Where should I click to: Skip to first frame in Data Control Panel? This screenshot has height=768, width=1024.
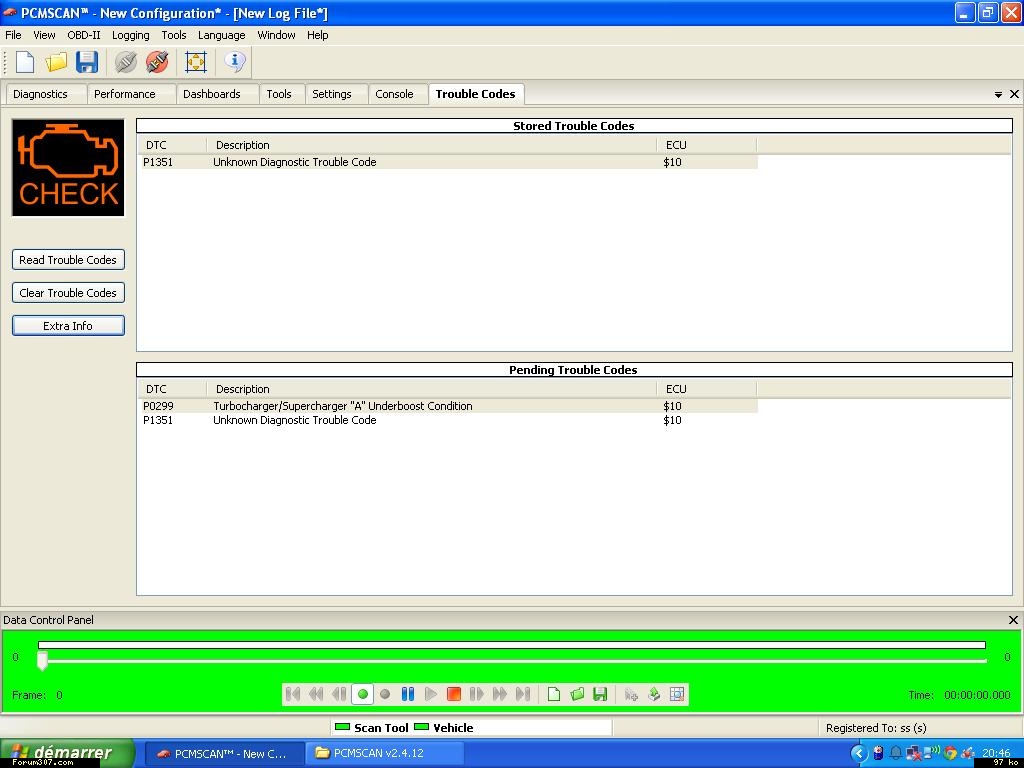coord(293,694)
